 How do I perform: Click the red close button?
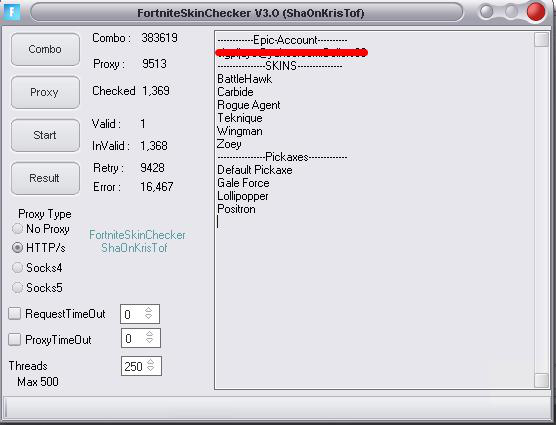pos(535,12)
